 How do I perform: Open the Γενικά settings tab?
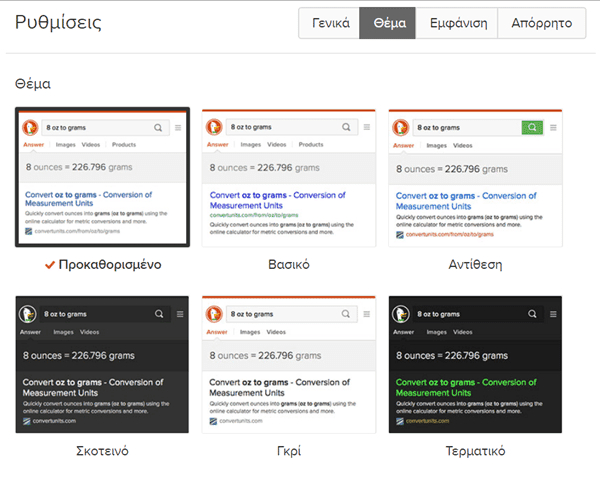pyautogui.click(x=329, y=23)
